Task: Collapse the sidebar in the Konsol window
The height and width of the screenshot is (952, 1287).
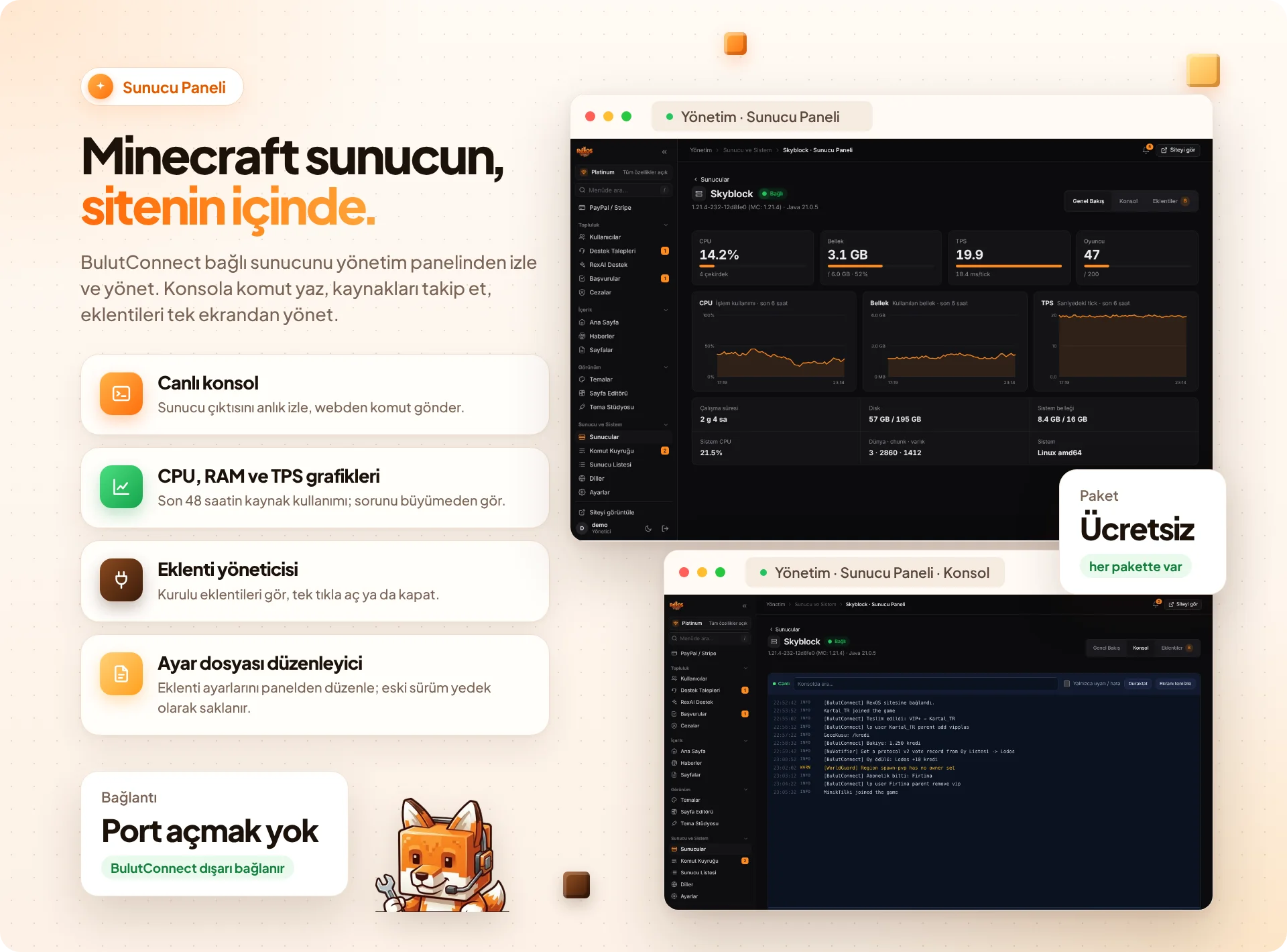Action: [x=745, y=605]
